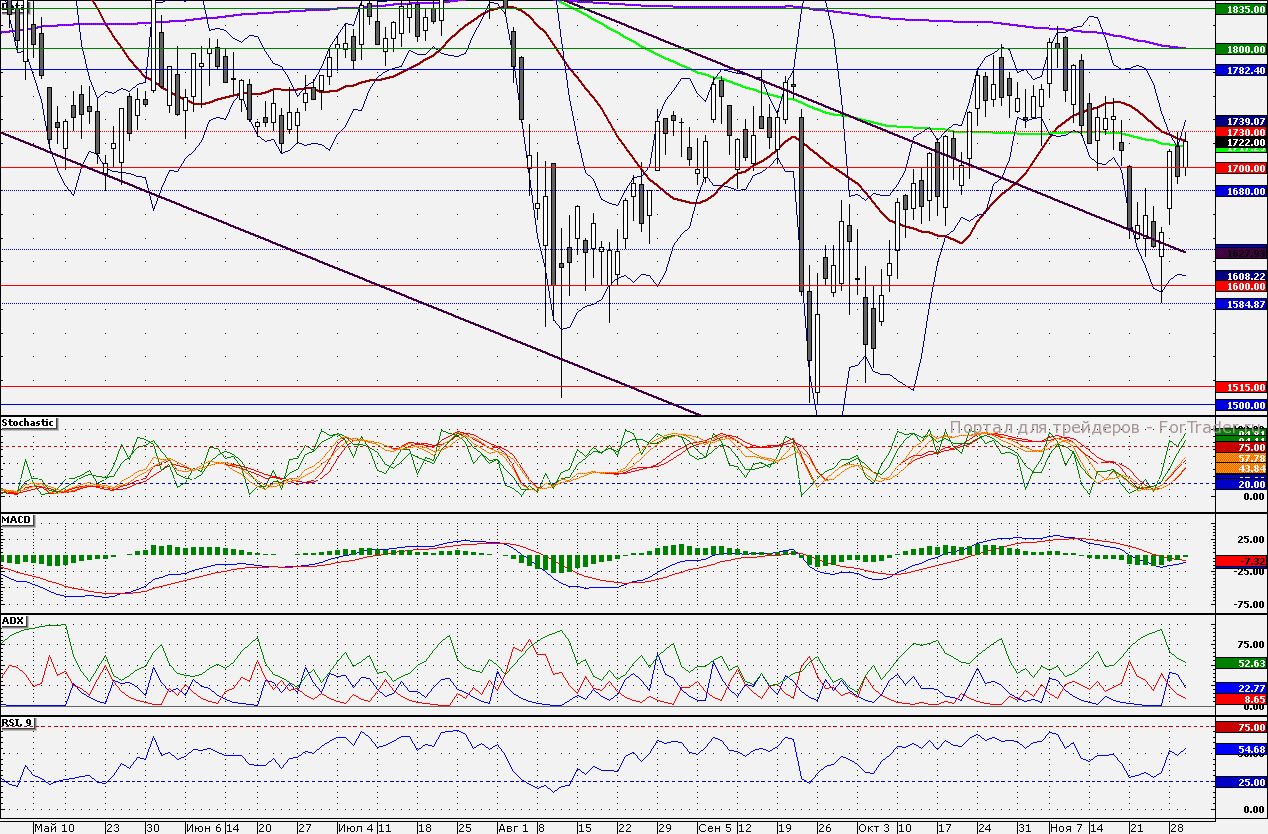Click the Май 10 date on time axis
The width and height of the screenshot is (1268, 834).
click(x=54, y=828)
